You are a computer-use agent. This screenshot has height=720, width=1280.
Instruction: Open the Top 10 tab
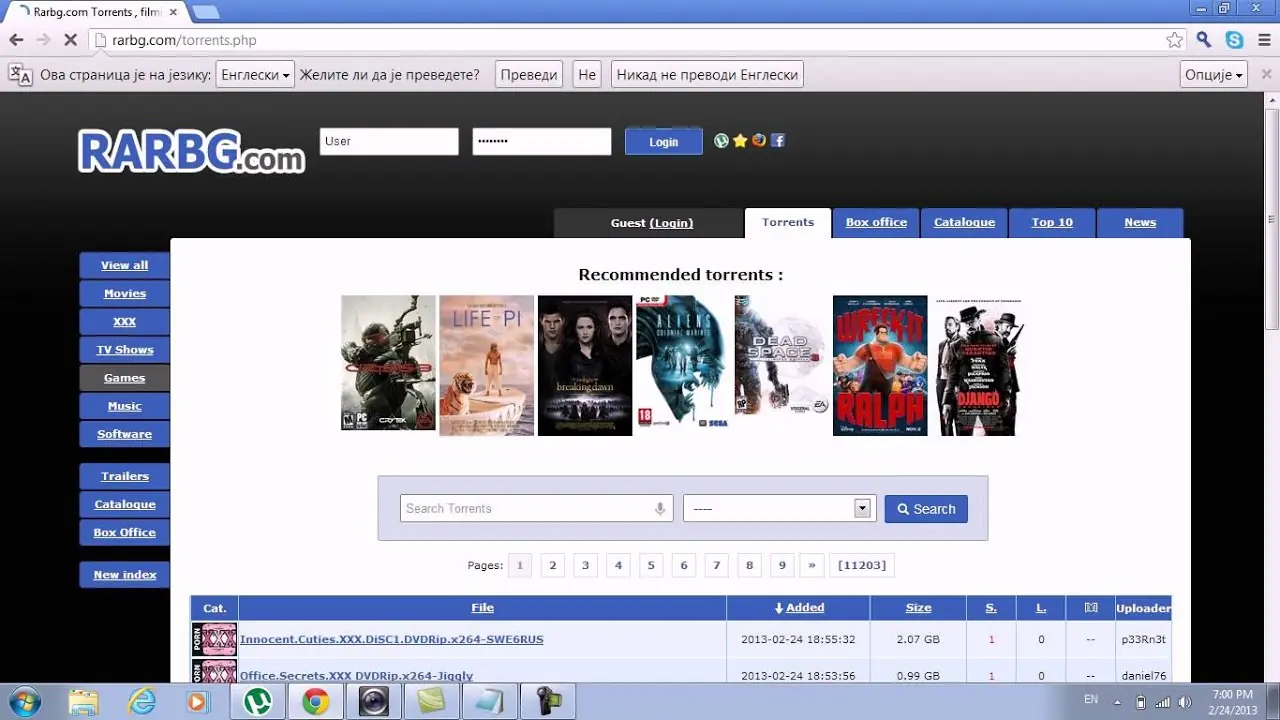point(1051,223)
